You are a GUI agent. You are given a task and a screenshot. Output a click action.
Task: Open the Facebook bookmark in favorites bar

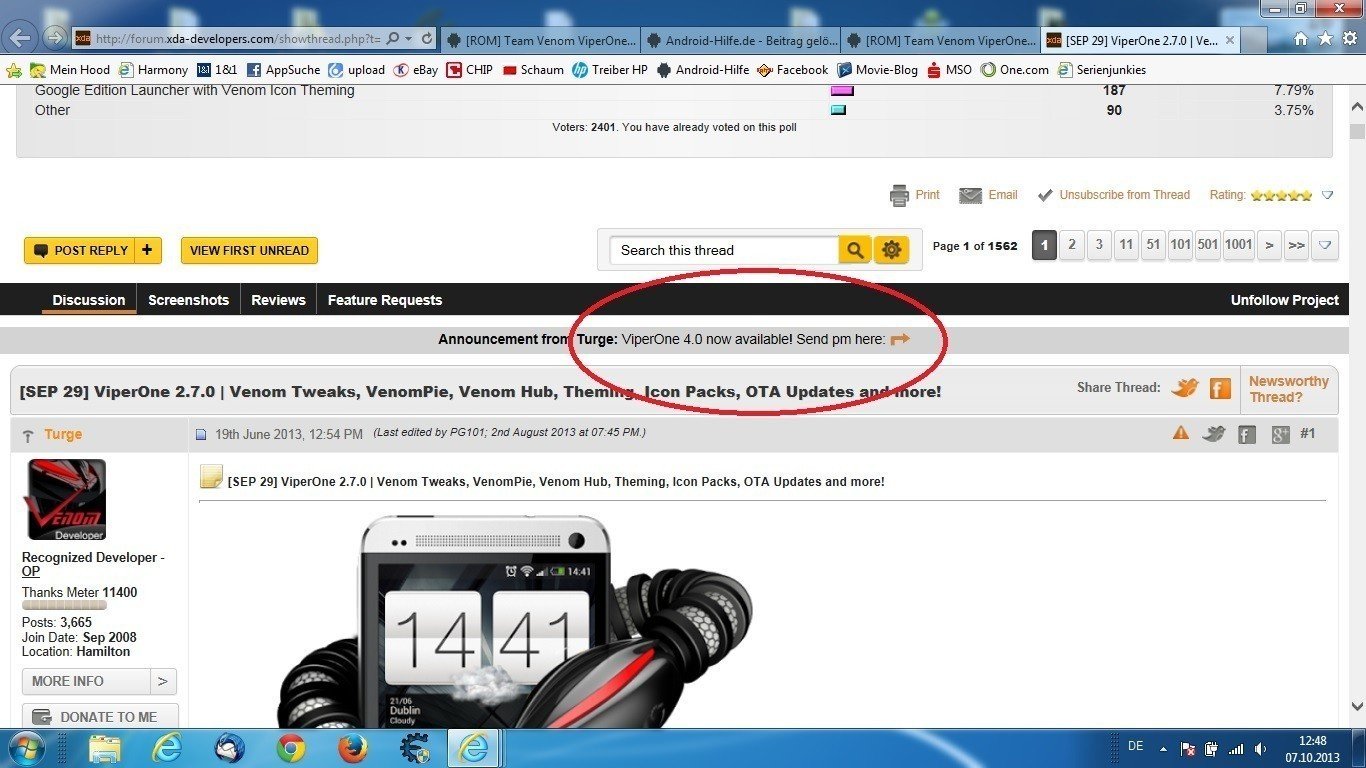(792, 70)
